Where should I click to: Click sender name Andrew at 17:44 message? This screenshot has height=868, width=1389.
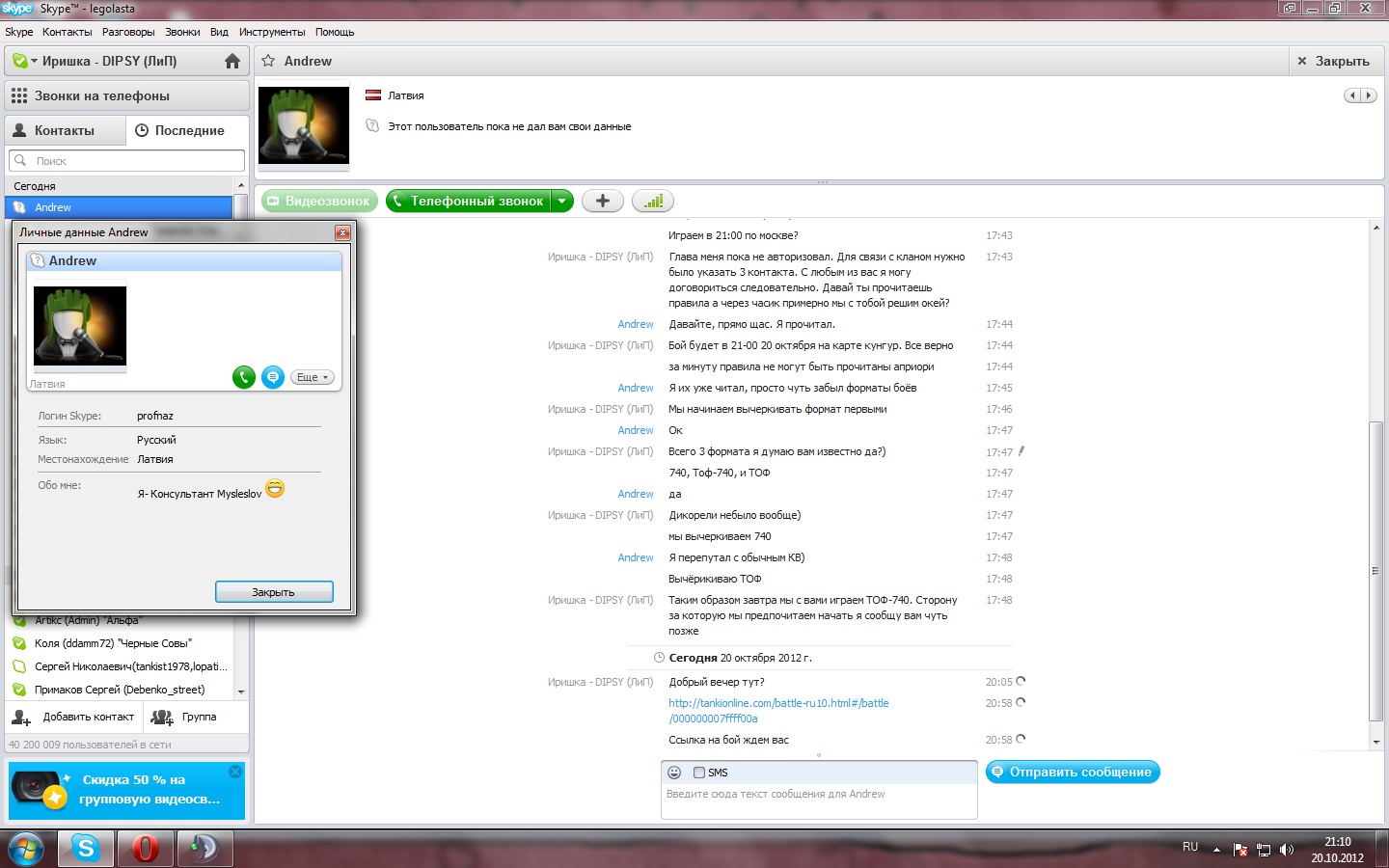tap(636, 324)
